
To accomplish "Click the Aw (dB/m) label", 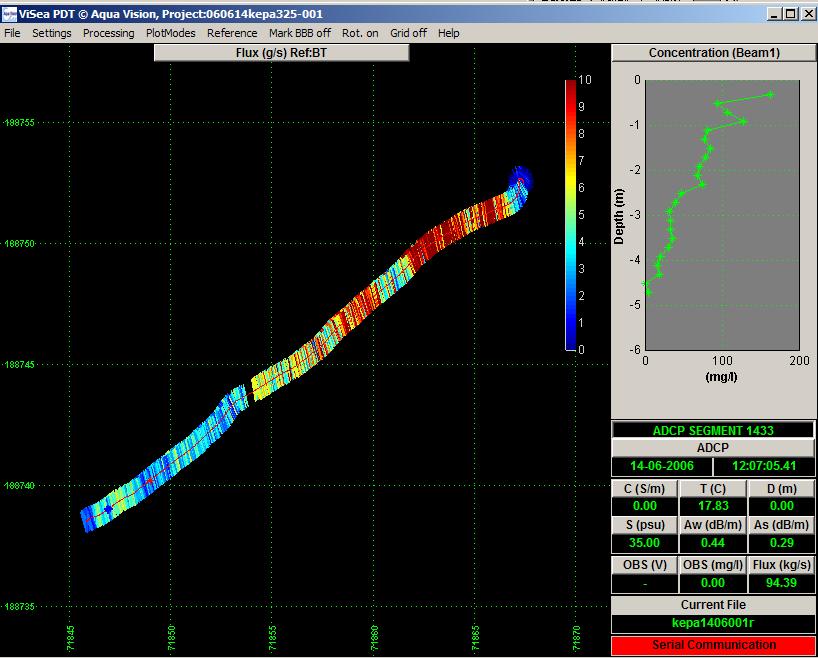I will click(x=713, y=525).
